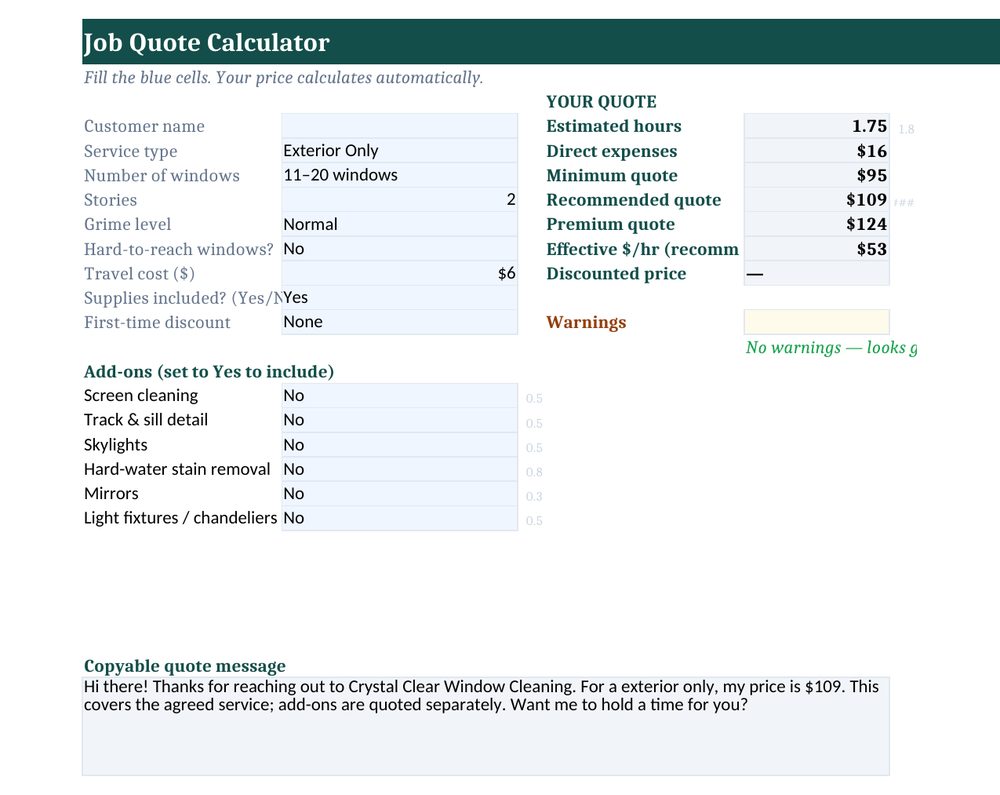
Task: Click the faint 0.5 beside Skylights
Action: (x=534, y=448)
